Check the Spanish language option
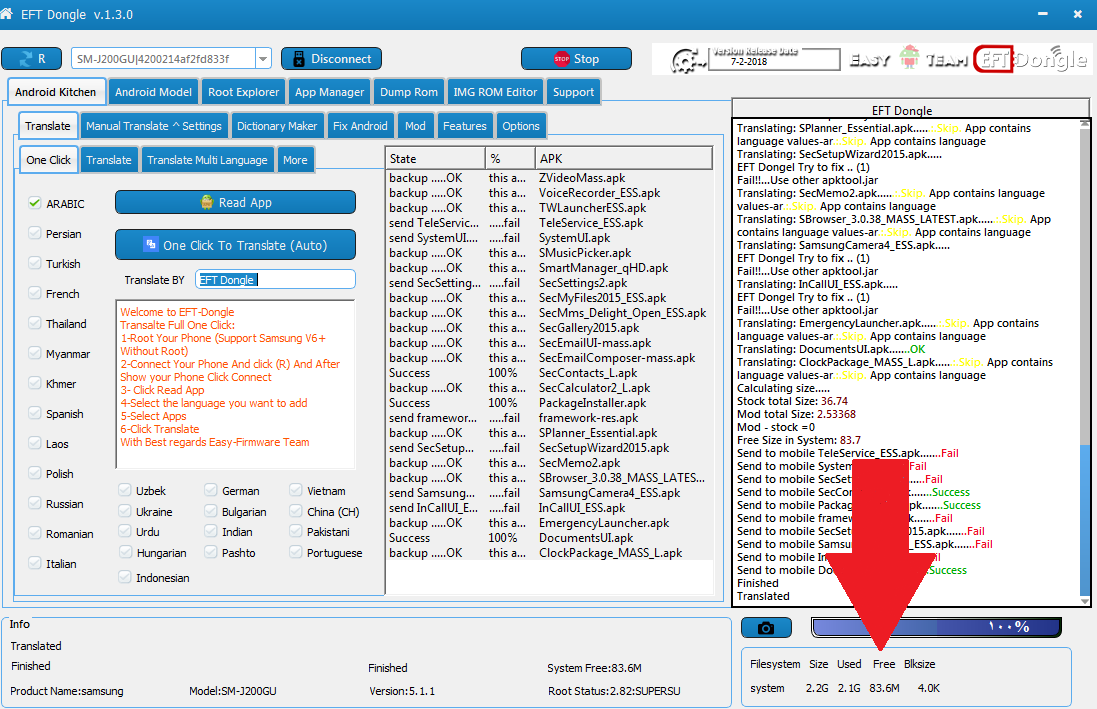This screenshot has height=709, width=1097. click(34, 414)
